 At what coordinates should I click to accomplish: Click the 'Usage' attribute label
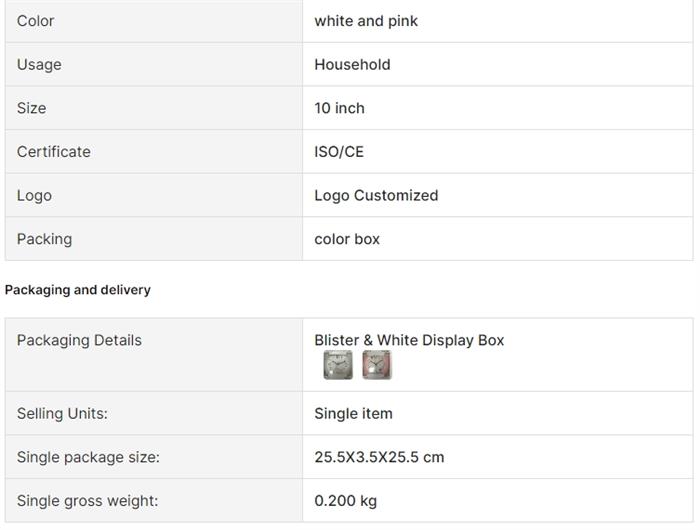pyautogui.click(x=39, y=64)
